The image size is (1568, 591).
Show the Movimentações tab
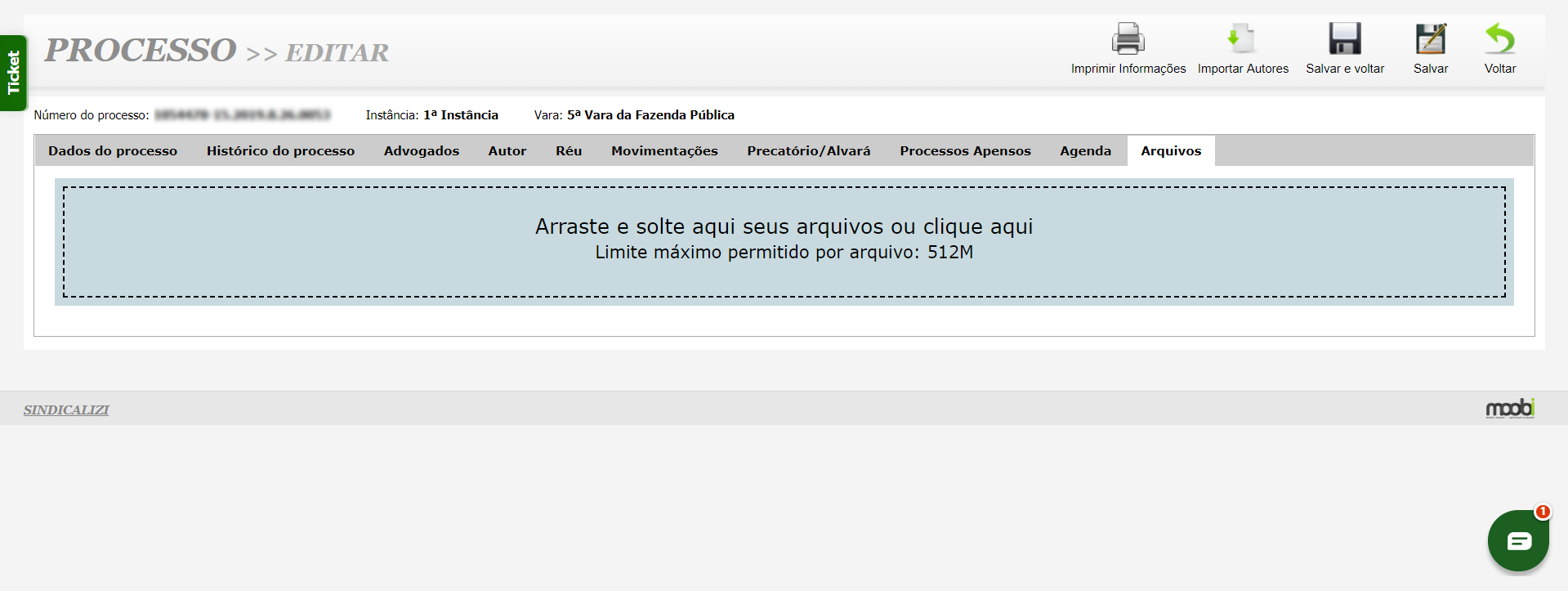pyautogui.click(x=664, y=151)
